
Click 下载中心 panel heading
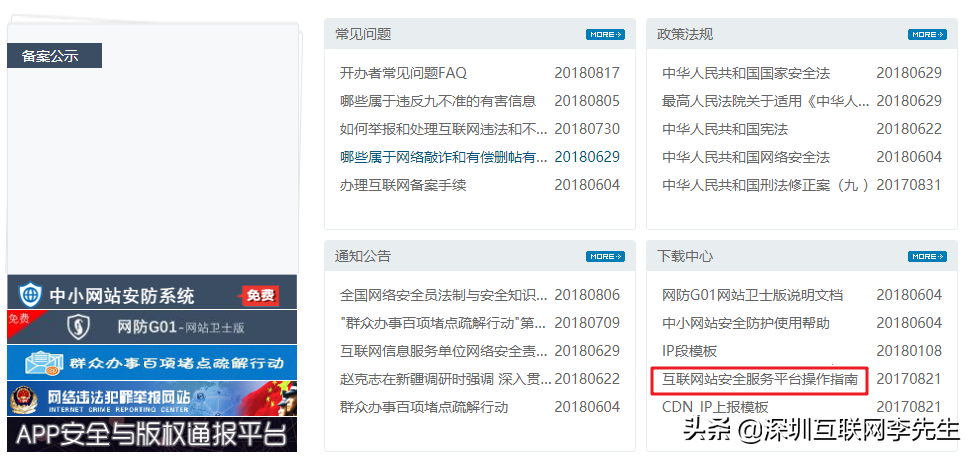point(685,256)
